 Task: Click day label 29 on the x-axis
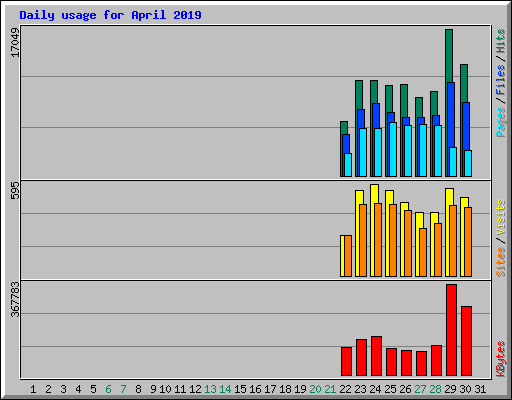click(x=450, y=389)
